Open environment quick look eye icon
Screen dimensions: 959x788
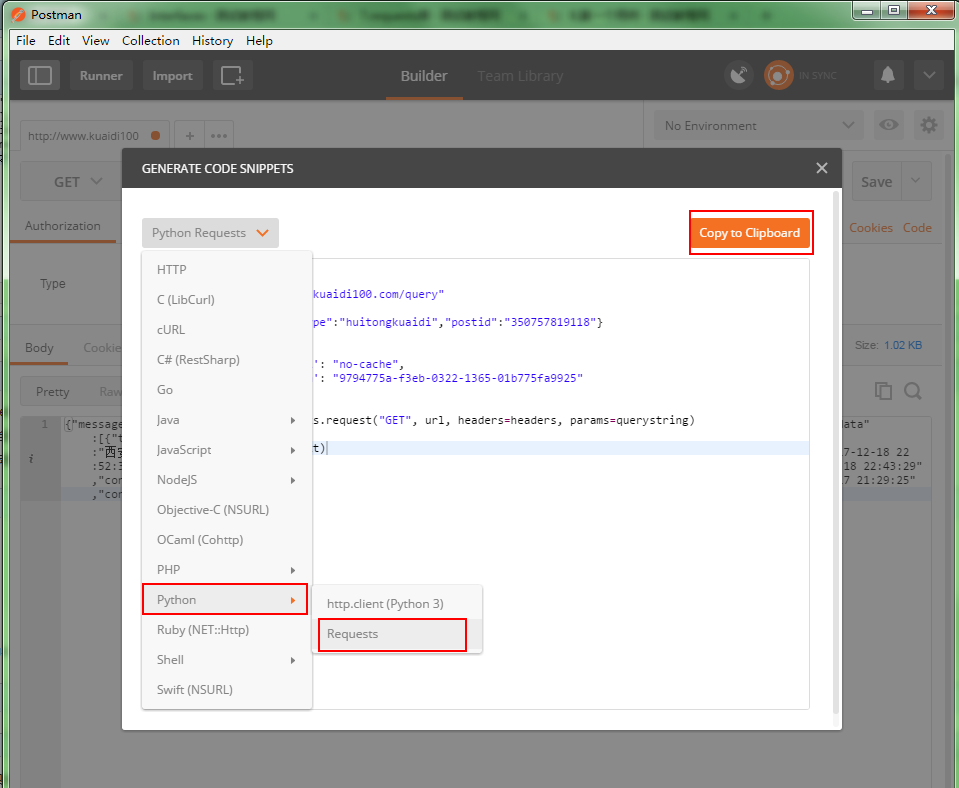click(889, 125)
